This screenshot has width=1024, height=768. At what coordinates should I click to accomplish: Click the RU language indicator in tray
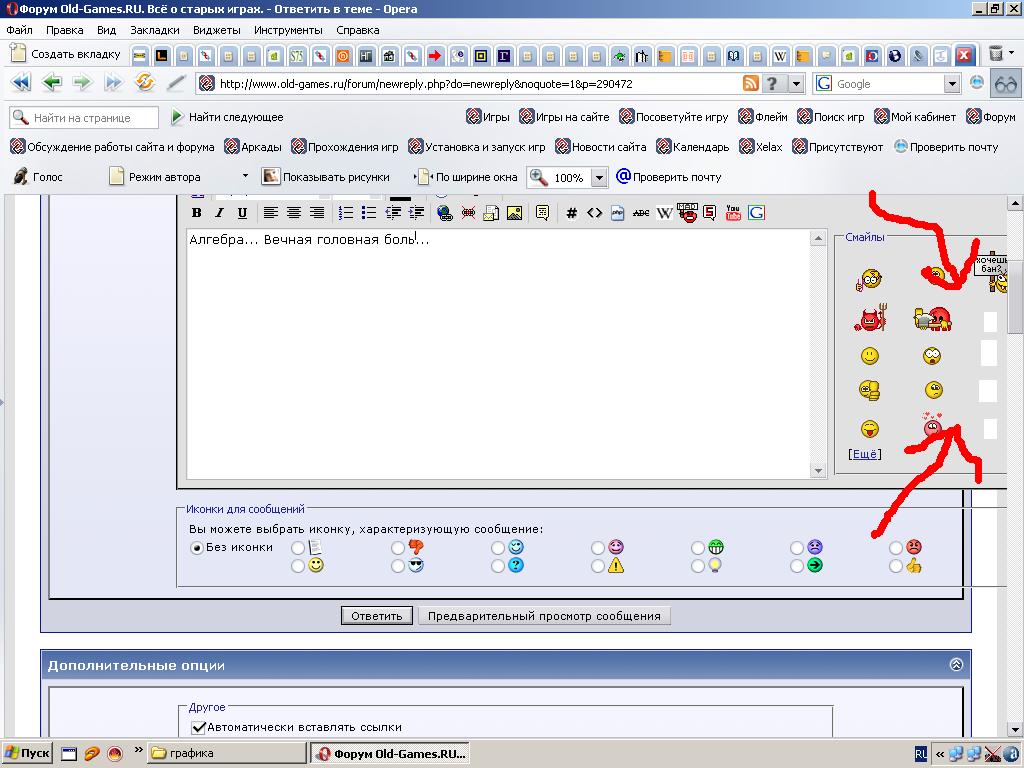tap(920, 754)
